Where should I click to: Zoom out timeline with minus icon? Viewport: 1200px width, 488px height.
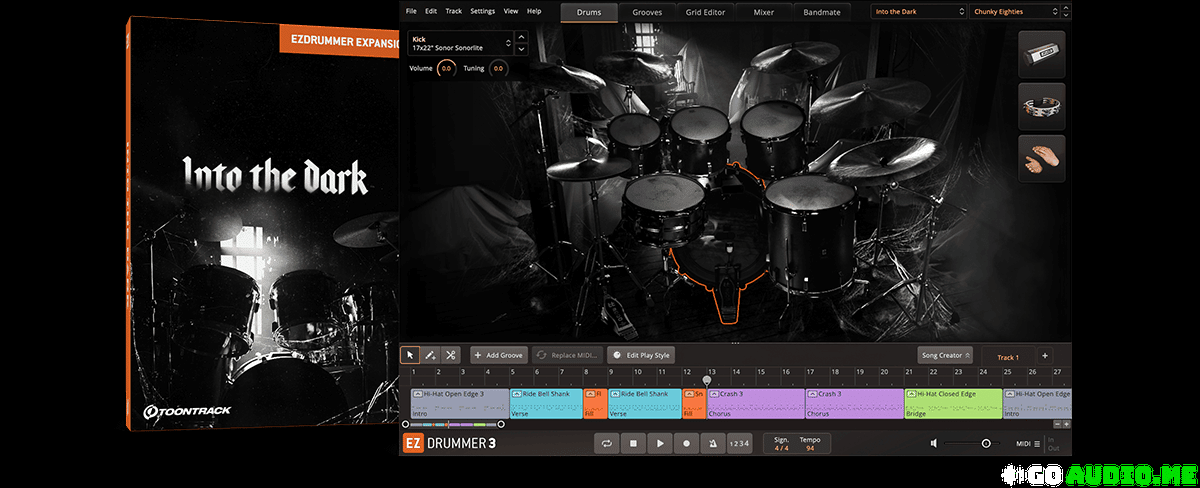[x=1056, y=424]
